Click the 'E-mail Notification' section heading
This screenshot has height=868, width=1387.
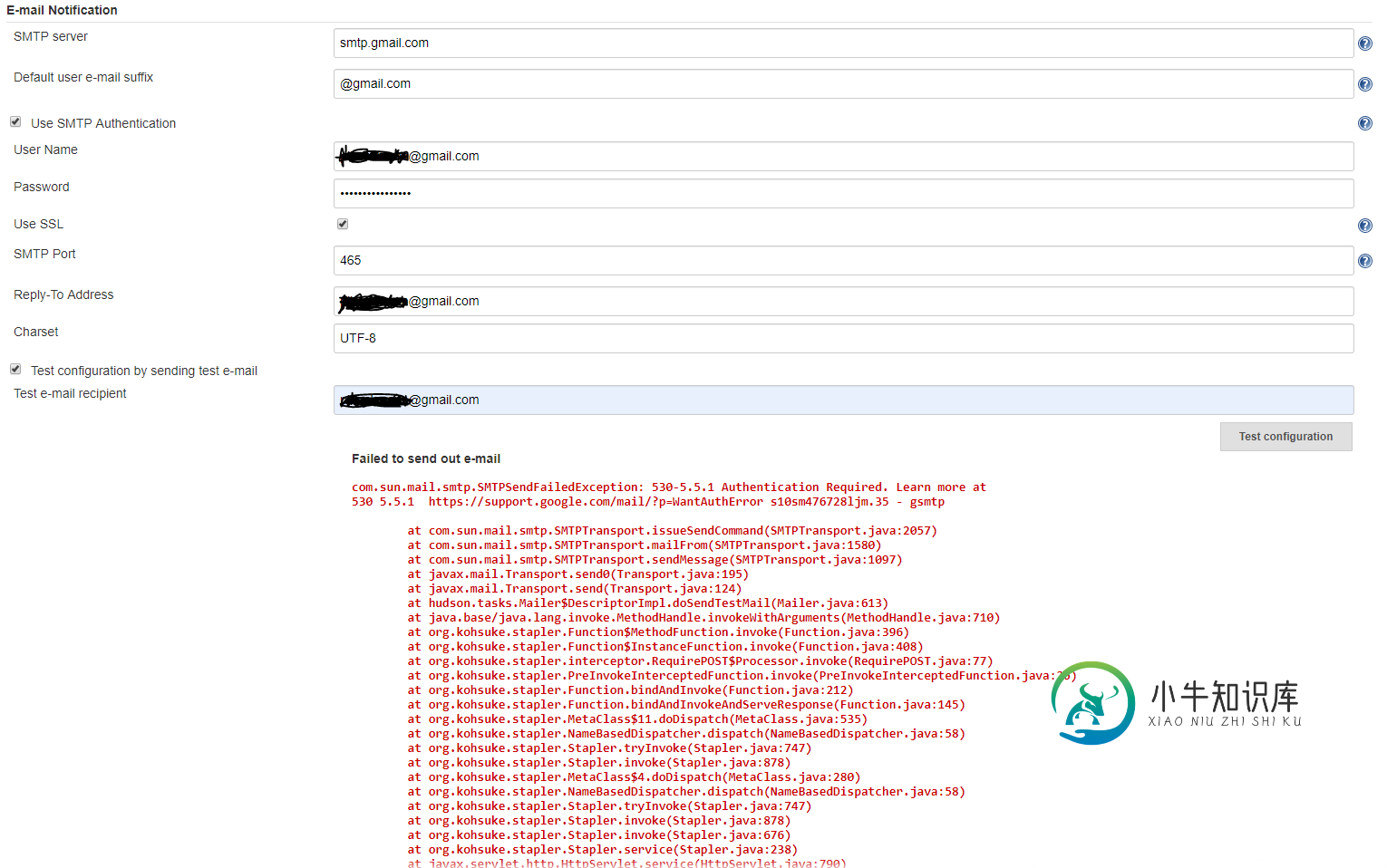click(x=63, y=10)
